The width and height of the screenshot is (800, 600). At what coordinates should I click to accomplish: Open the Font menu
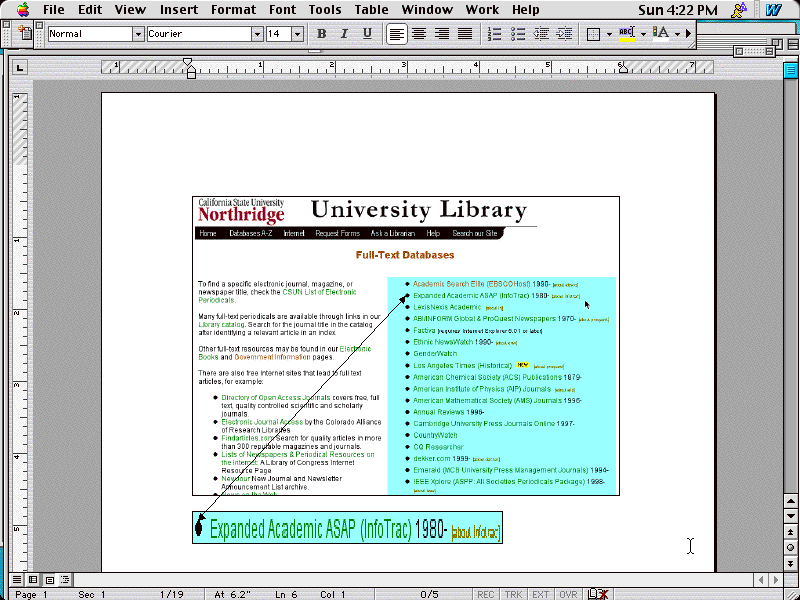point(282,10)
